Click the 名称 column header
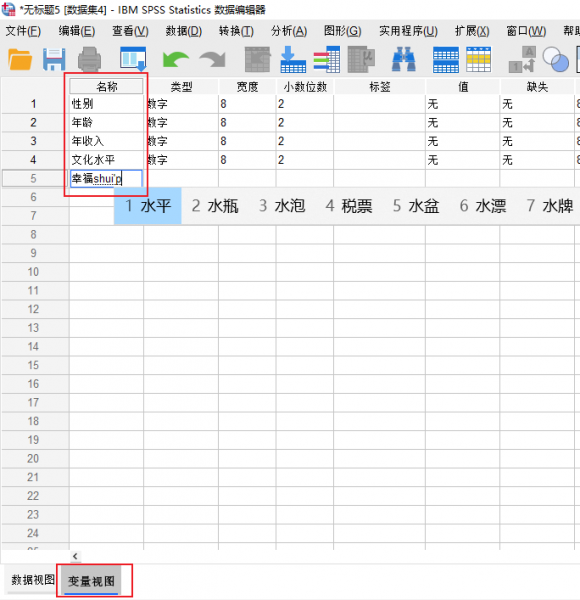Screen dimensions: 580x600 (106, 86)
